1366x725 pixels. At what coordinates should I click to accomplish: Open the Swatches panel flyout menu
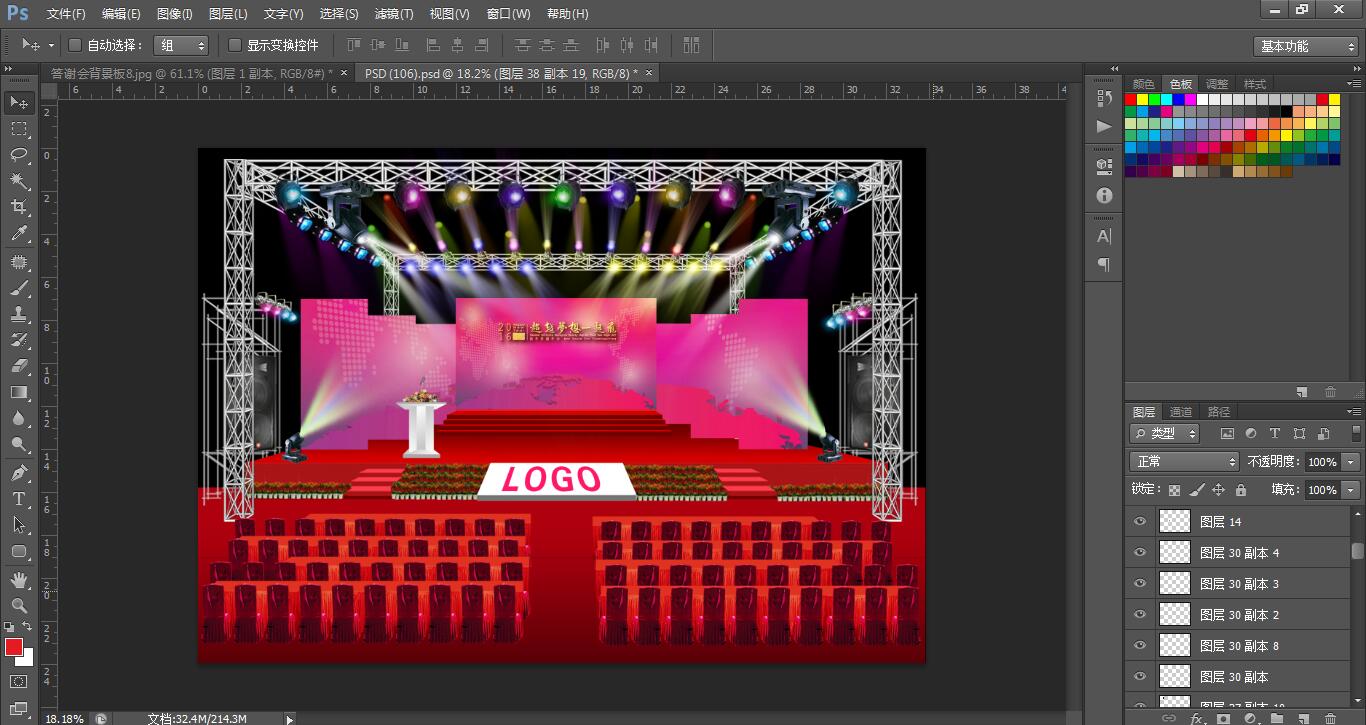[1354, 84]
